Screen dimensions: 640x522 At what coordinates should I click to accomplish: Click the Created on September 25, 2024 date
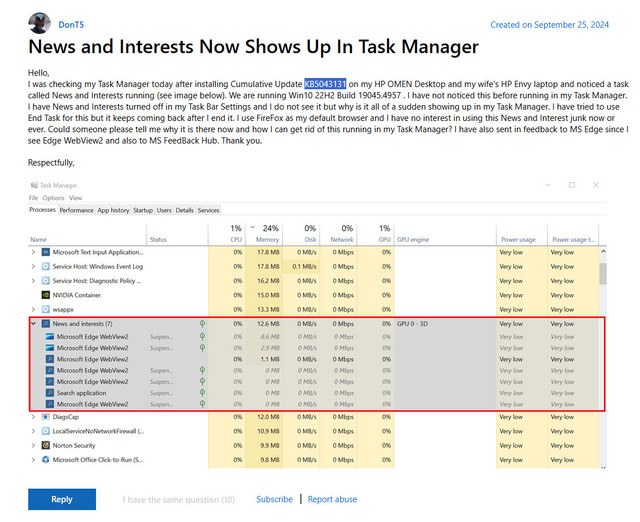[x=549, y=25]
